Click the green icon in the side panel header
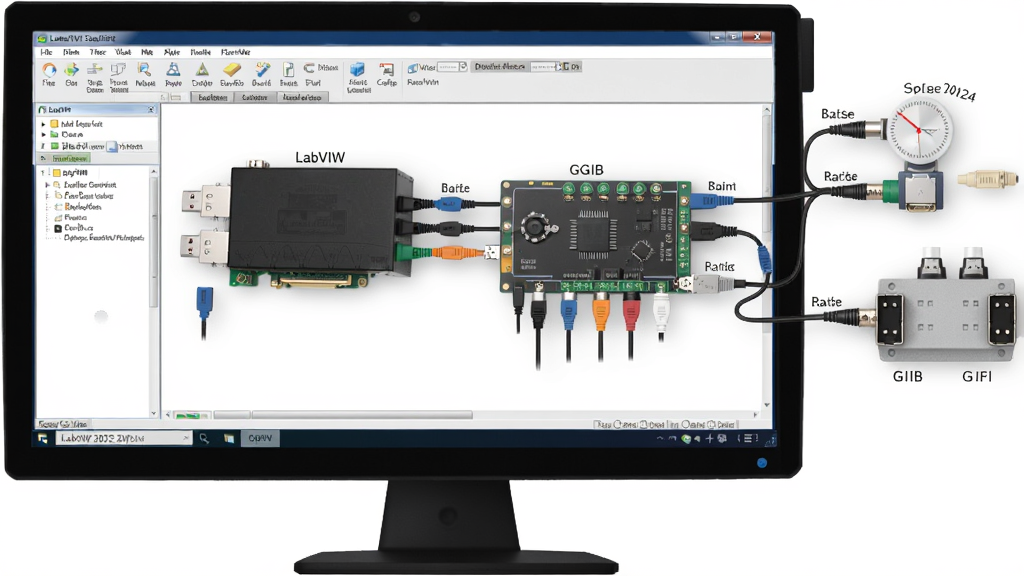Screen dimensions: 1024x576 (x=42, y=110)
